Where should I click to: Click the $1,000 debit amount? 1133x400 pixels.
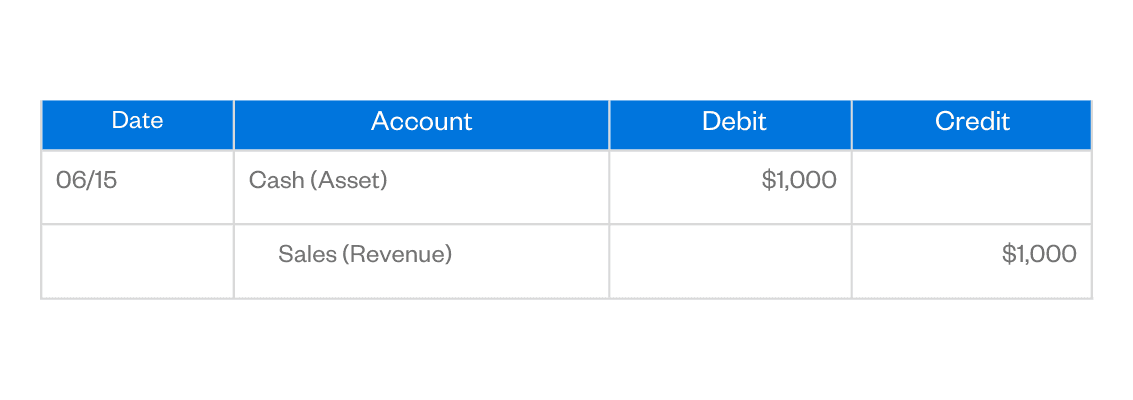[798, 180]
